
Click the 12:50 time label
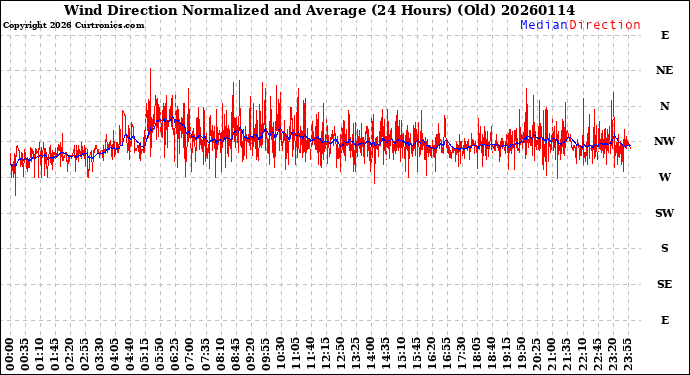(340, 354)
